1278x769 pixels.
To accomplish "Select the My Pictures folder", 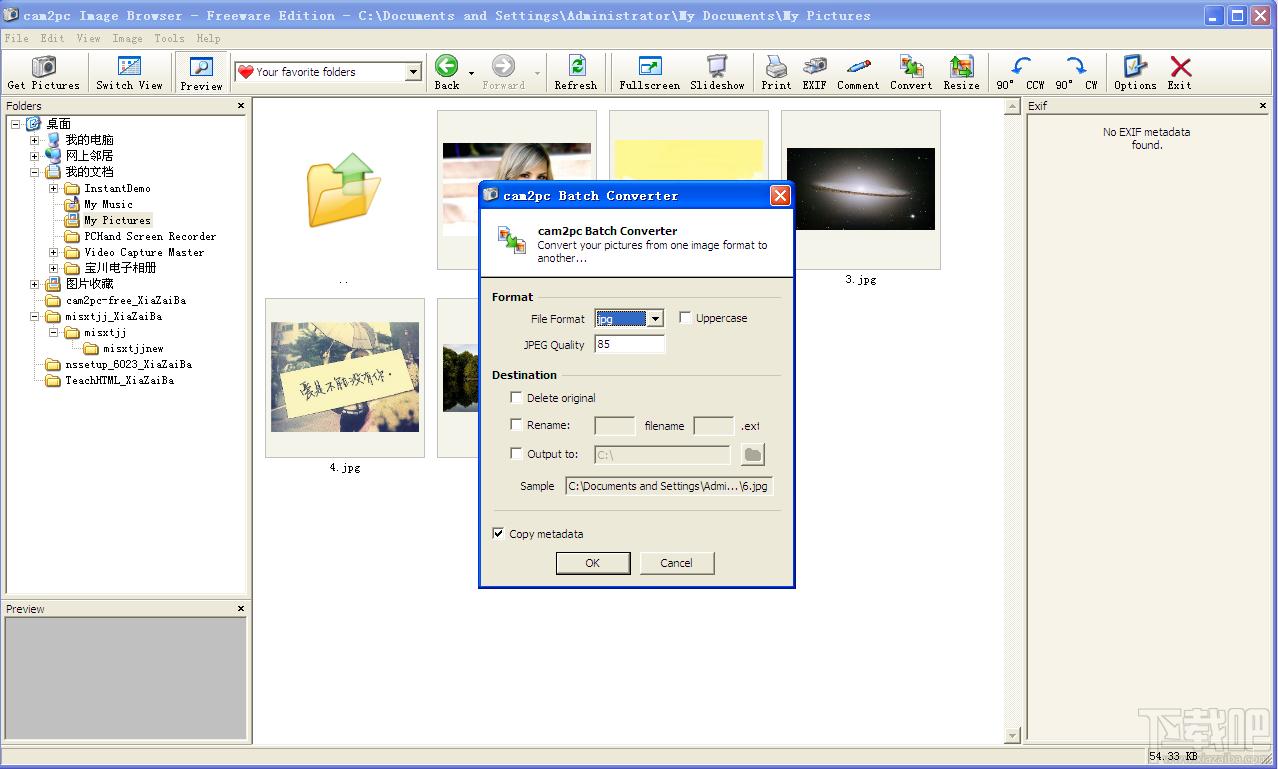I will [117, 220].
